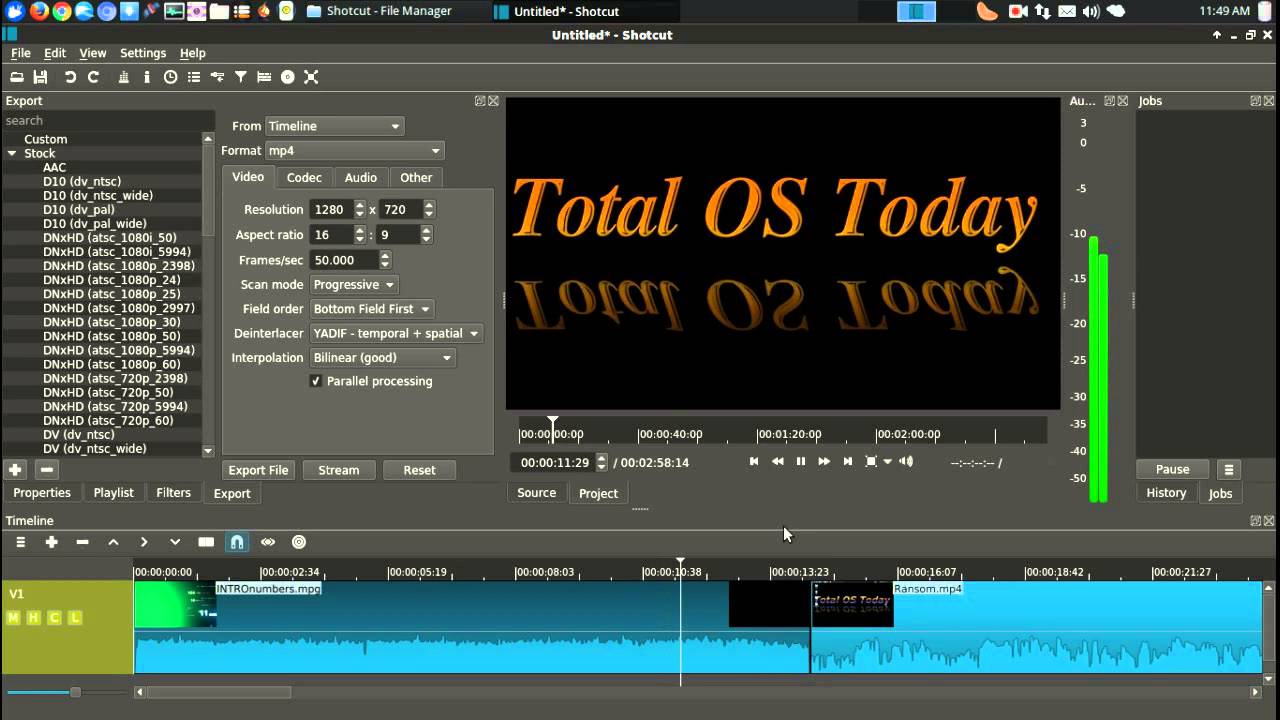
Task: Open Properties via the info icon
Action: [x=147, y=77]
